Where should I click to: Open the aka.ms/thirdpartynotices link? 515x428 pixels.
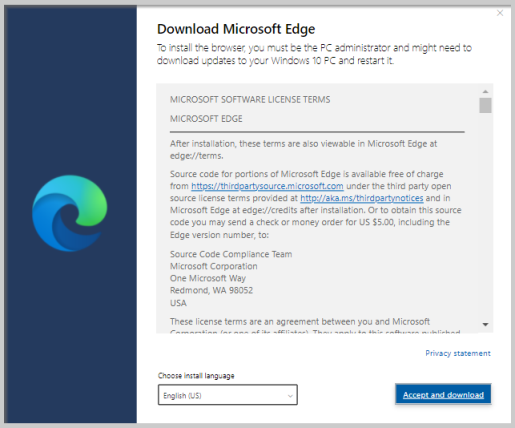(362, 198)
